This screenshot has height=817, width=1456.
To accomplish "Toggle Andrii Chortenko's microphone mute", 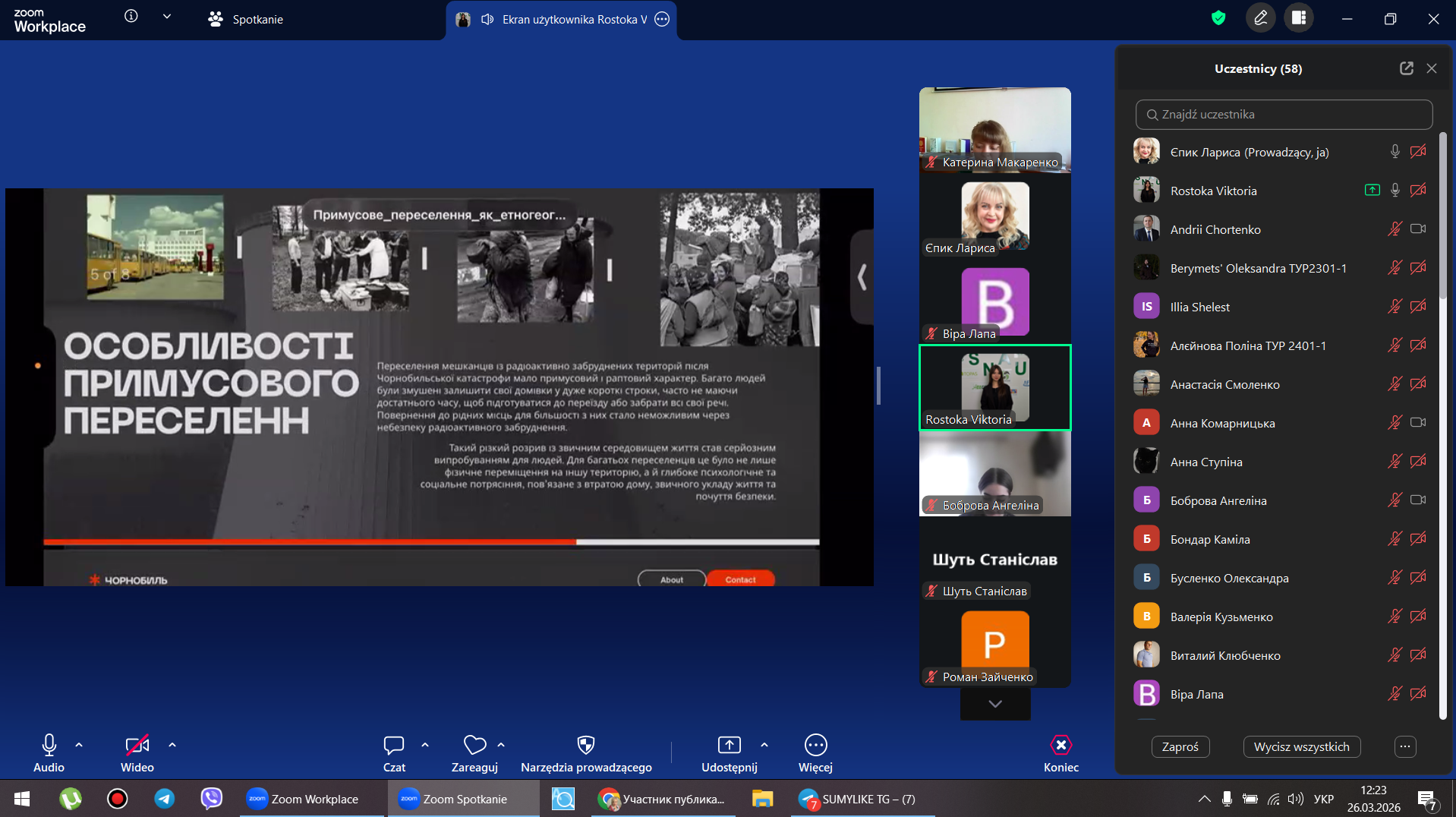I will (1395, 229).
